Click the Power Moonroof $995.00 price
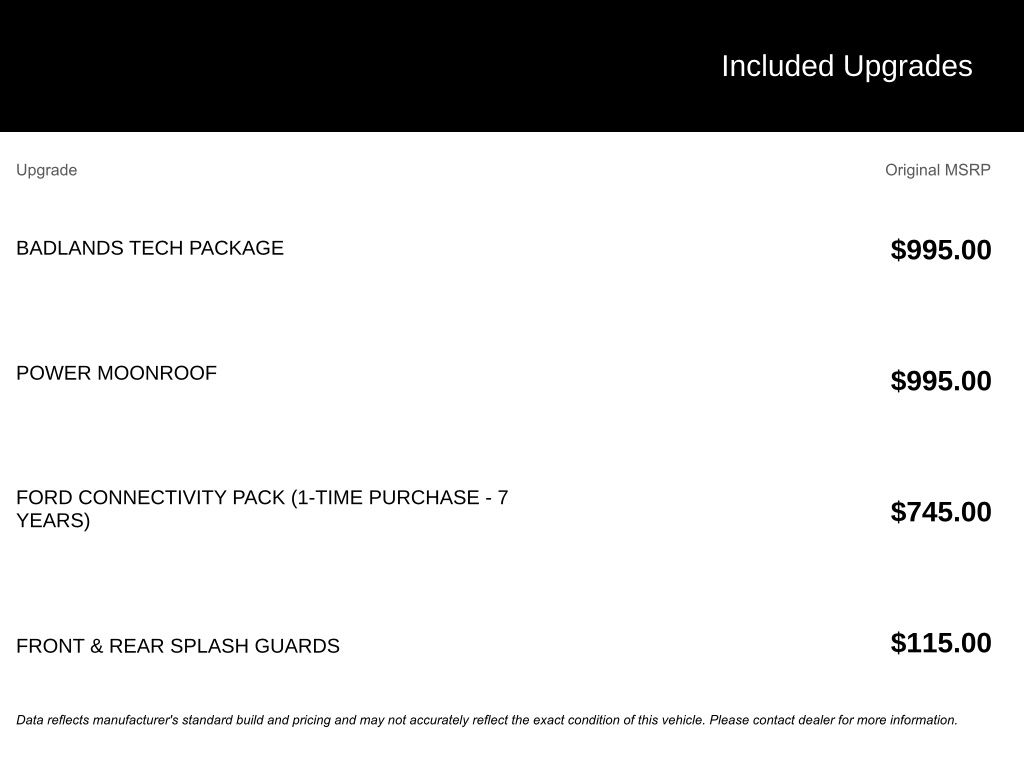 (x=940, y=381)
